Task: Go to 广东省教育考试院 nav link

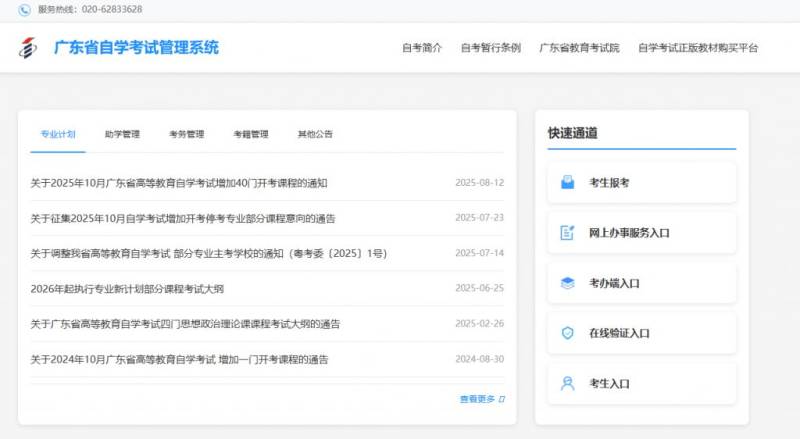Action: 579,48
